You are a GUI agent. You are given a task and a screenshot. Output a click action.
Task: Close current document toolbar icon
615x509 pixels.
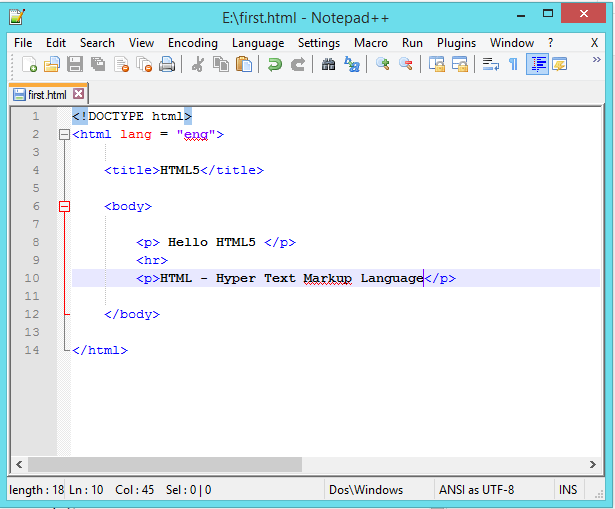121,64
